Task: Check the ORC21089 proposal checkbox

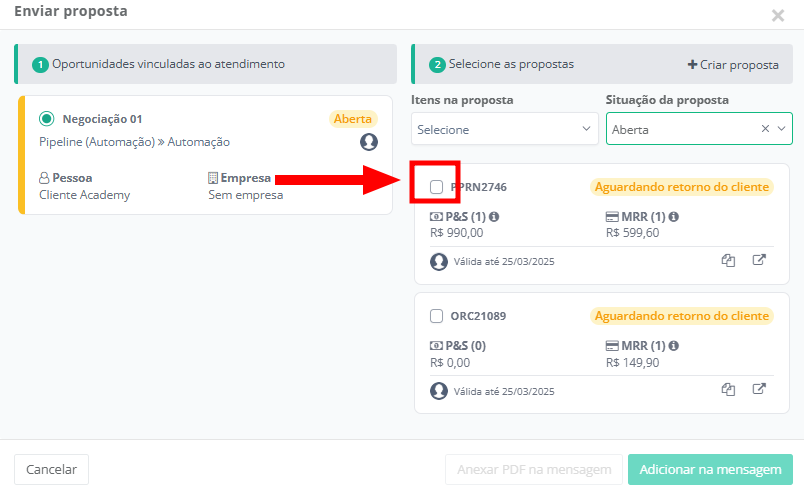Action: point(437,316)
